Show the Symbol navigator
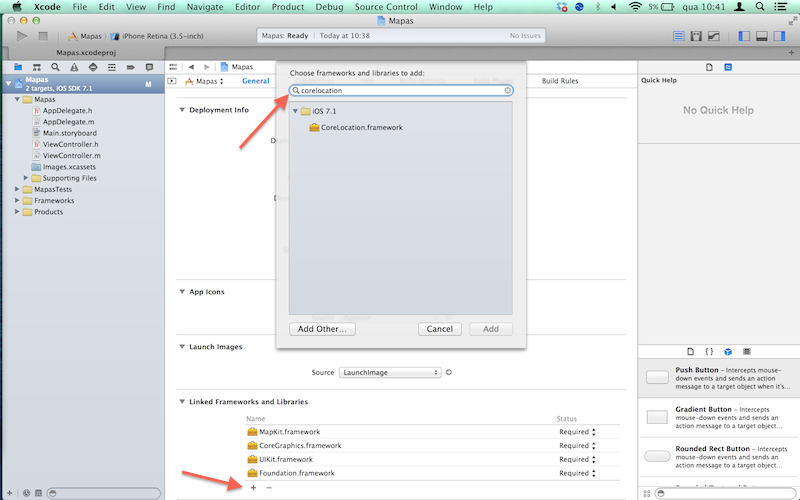 click(37, 67)
